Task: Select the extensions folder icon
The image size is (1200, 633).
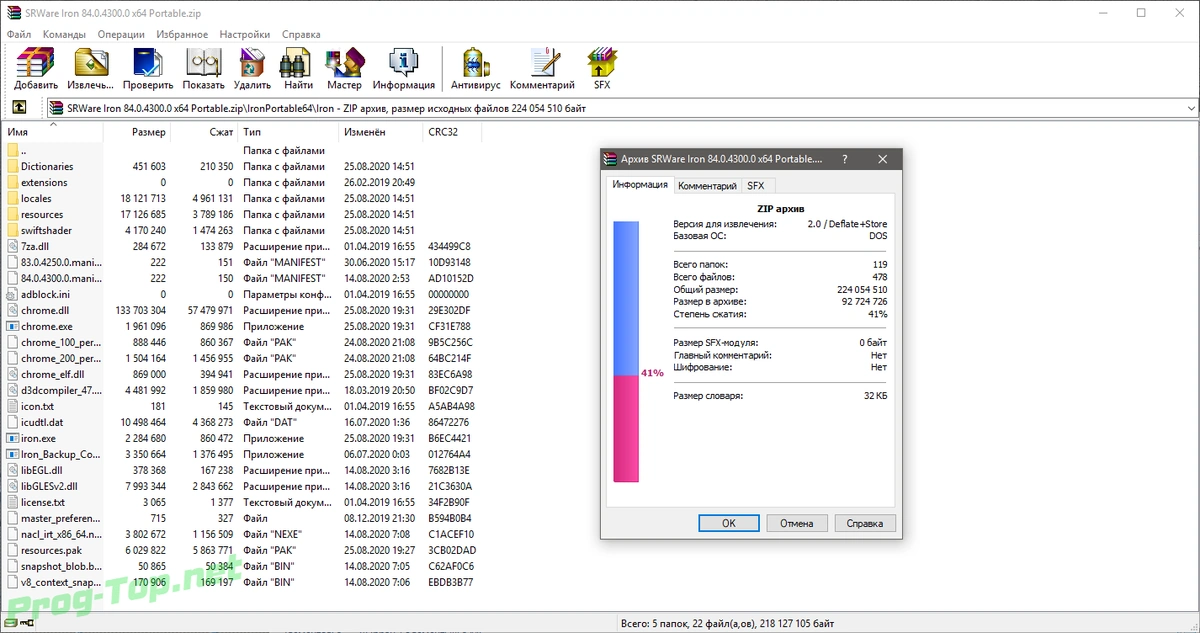Action: click(12, 182)
